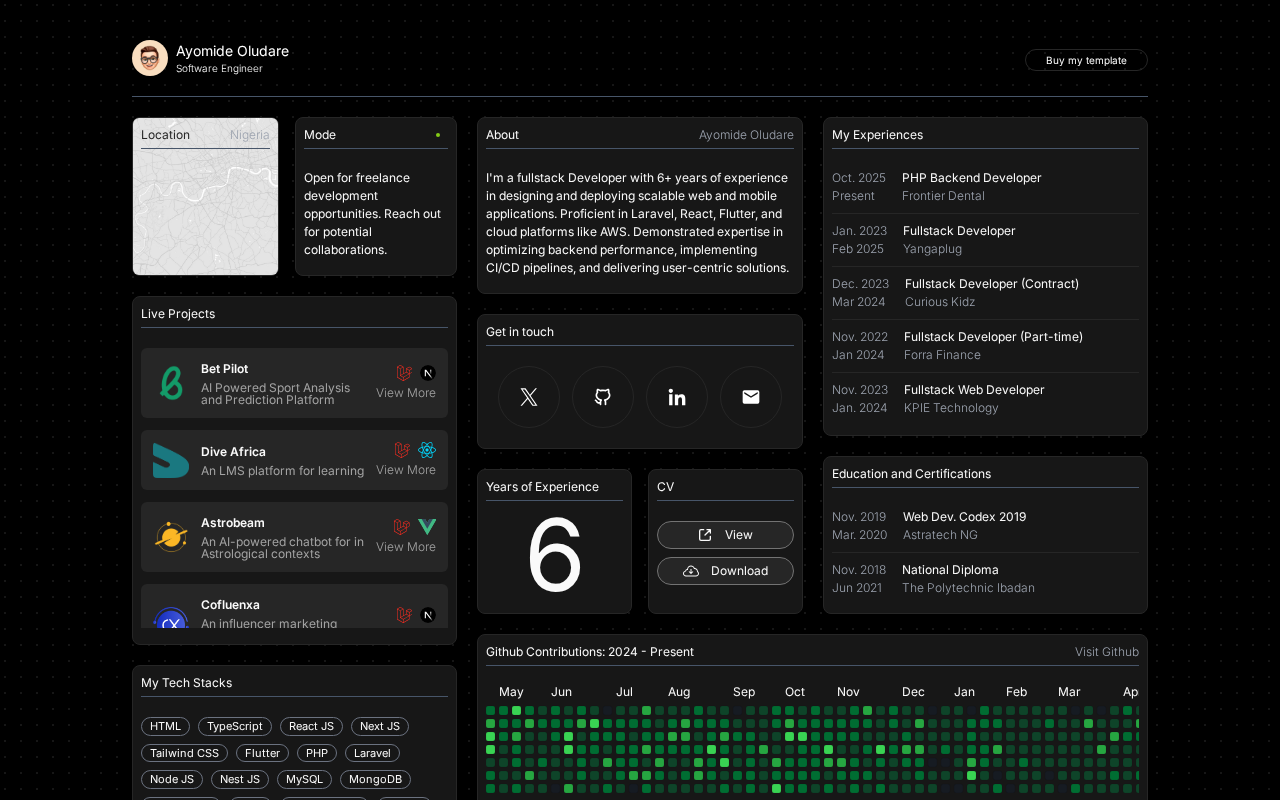Expand View More for Dive Africa
Viewport: 1280px width, 800px height.
pos(406,470)
